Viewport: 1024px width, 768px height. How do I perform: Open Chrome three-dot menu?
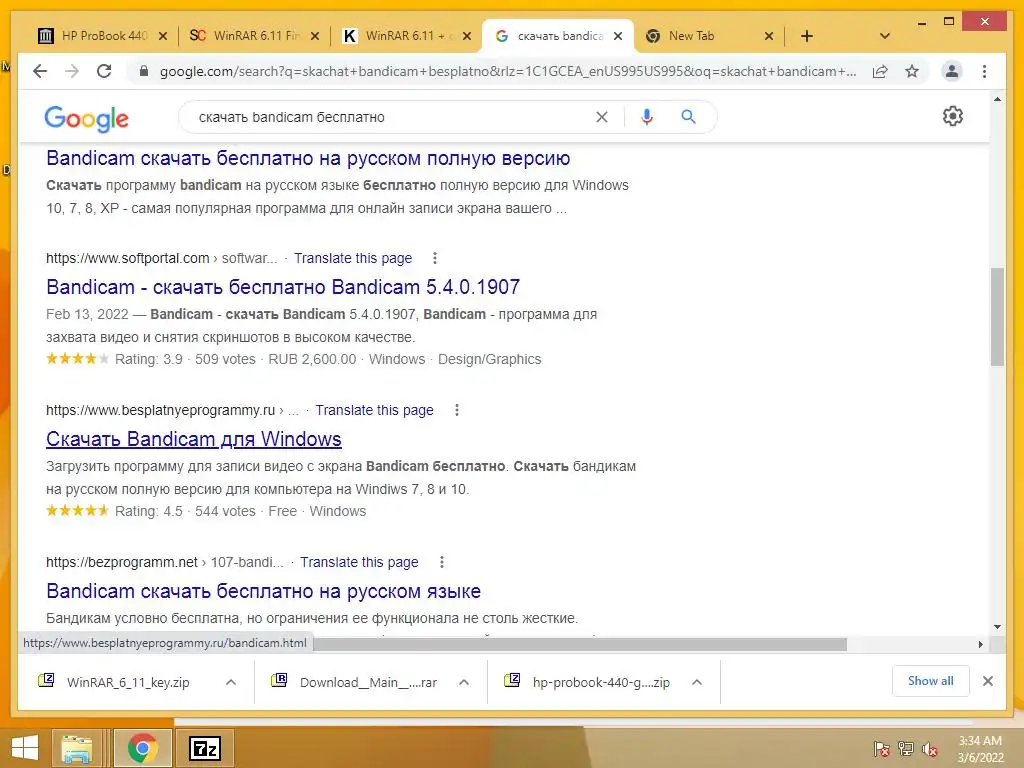tap(984, 71)
